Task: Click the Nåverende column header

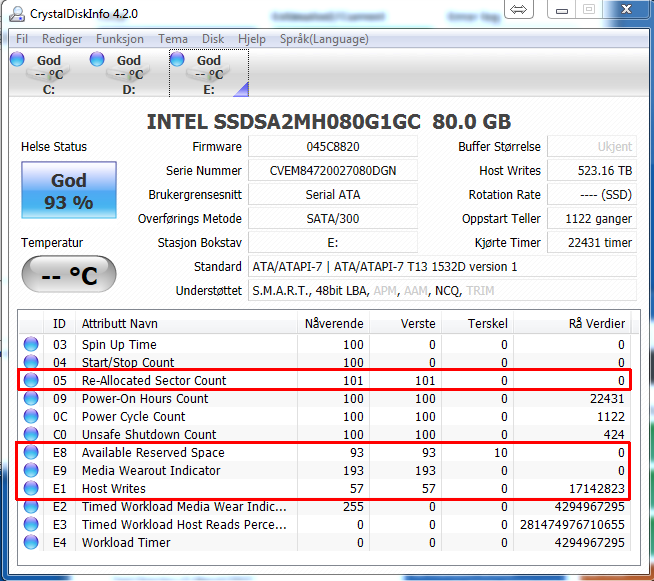Action: click(334, 324)
